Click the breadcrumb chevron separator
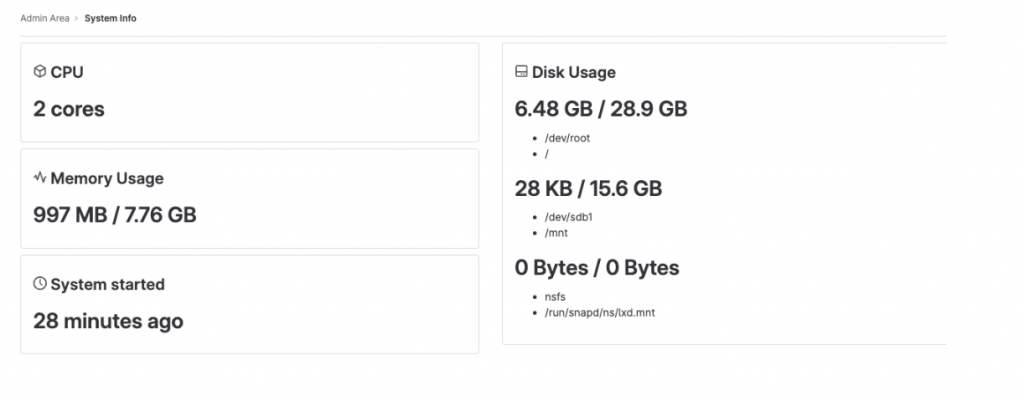The height and width of the screenshot is (402, 1024). click(x=76, y=18)
